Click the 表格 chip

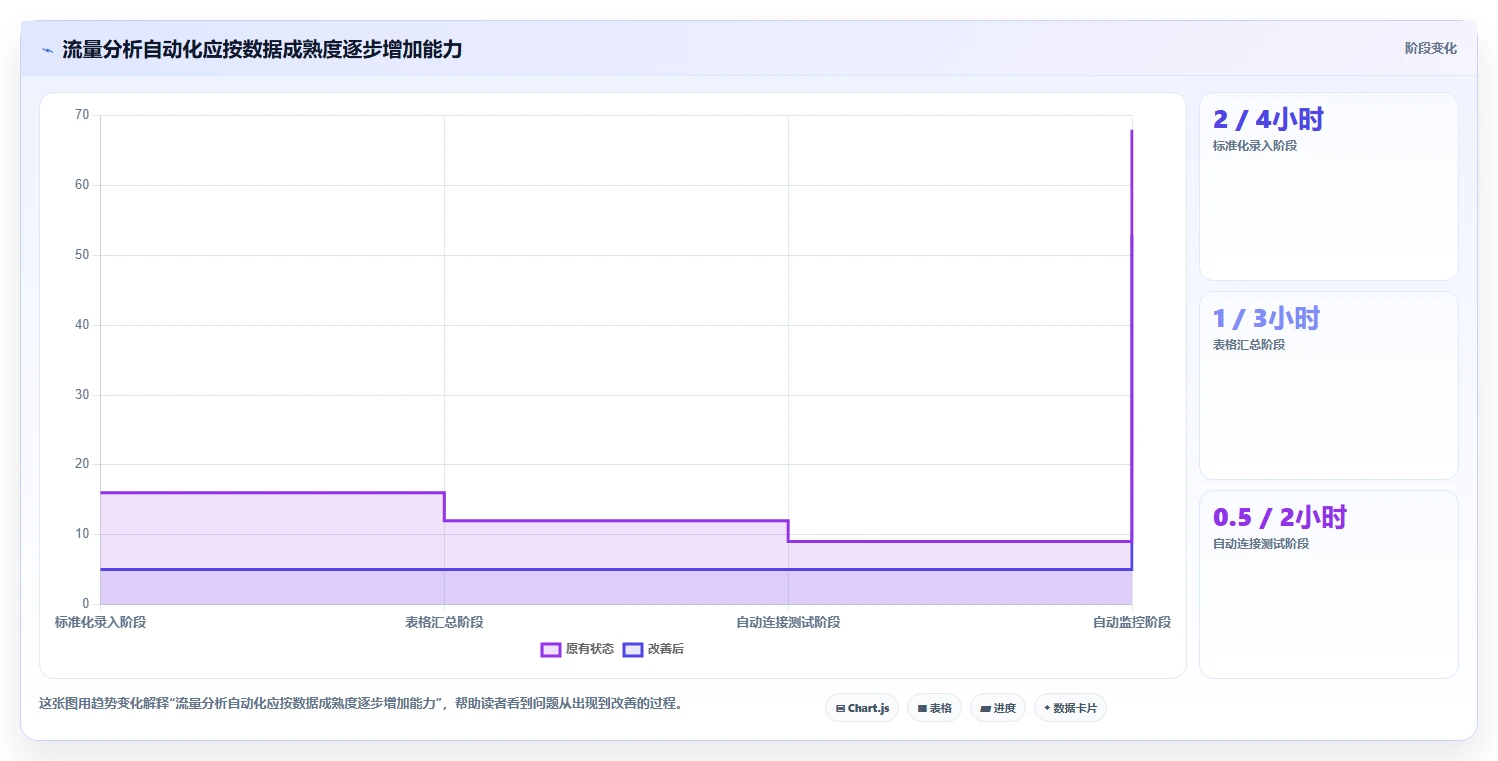(x=934, y=708)
